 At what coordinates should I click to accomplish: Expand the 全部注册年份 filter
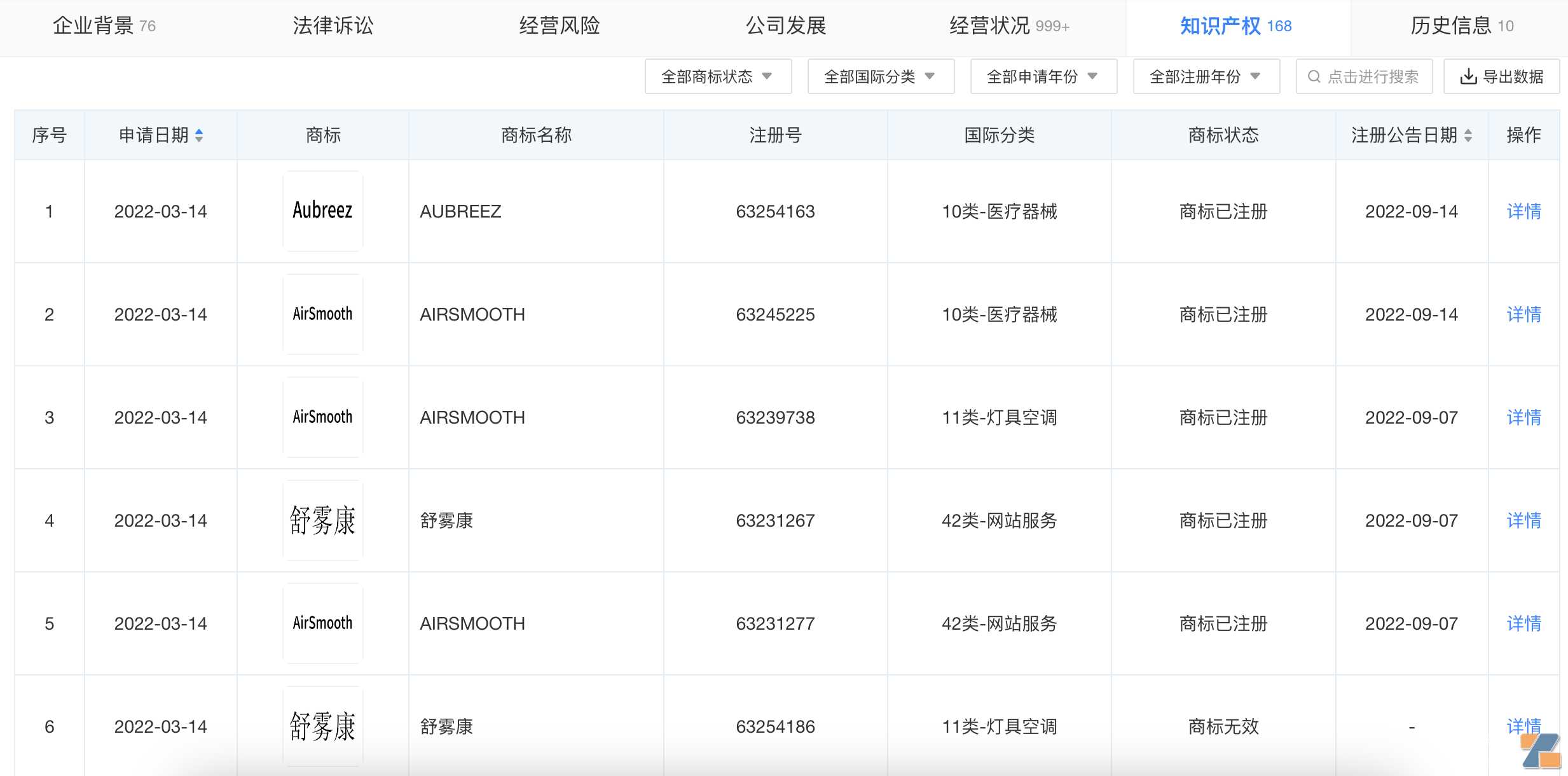[1206, 76]
